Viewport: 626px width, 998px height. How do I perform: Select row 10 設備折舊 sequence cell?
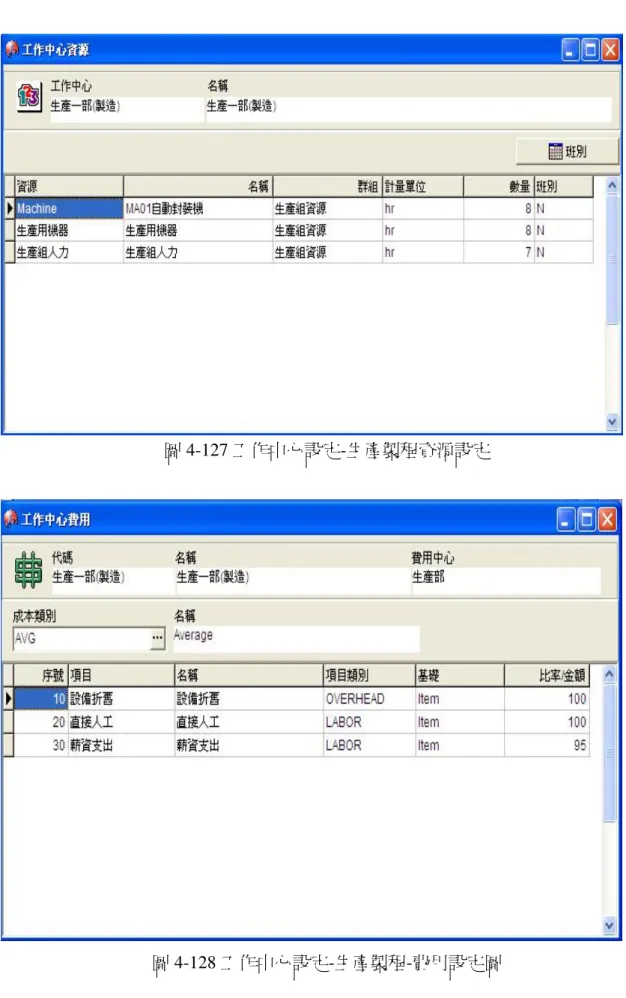tap(41, 699)
